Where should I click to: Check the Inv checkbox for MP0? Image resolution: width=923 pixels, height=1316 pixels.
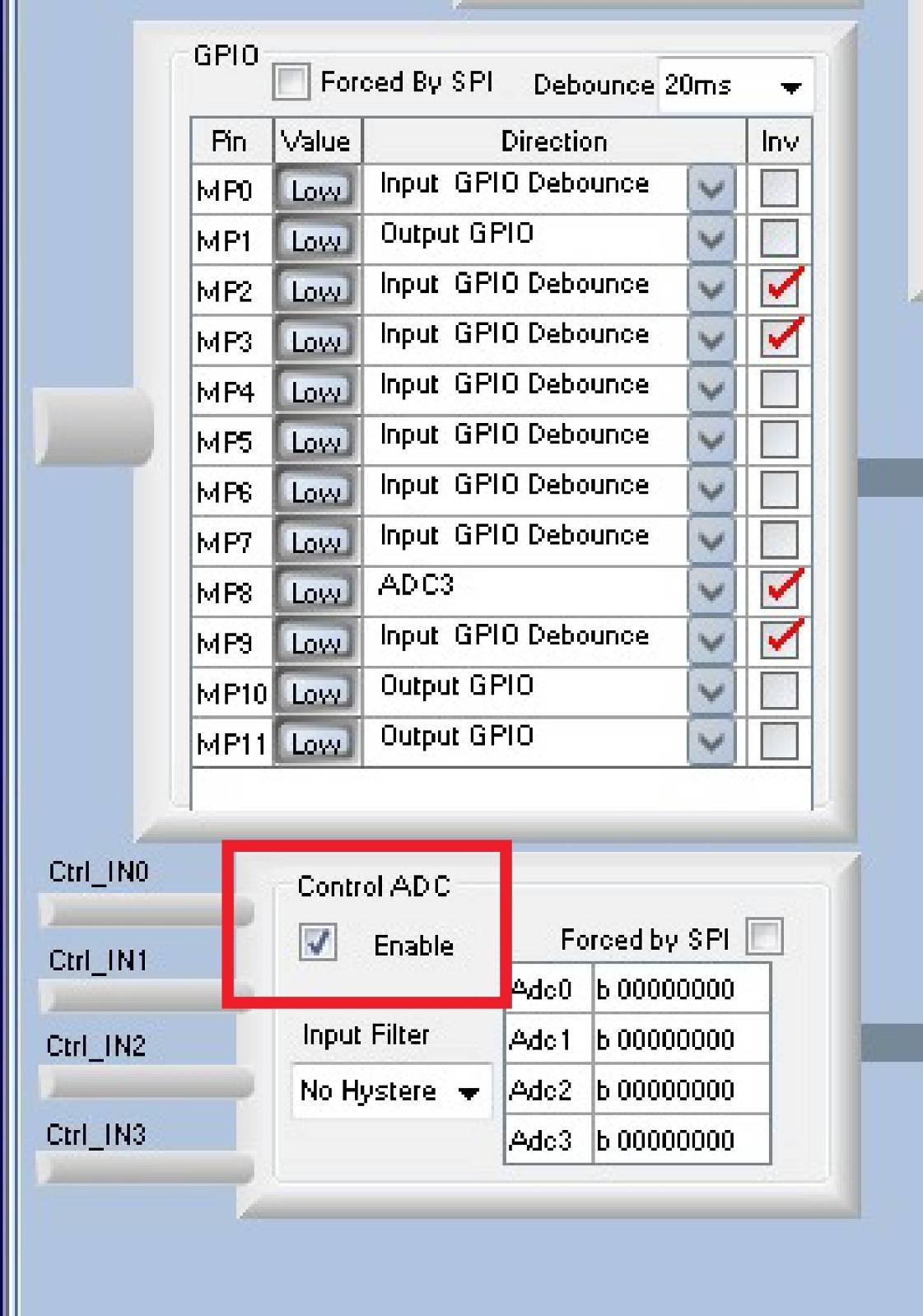[x=779, y=188]
